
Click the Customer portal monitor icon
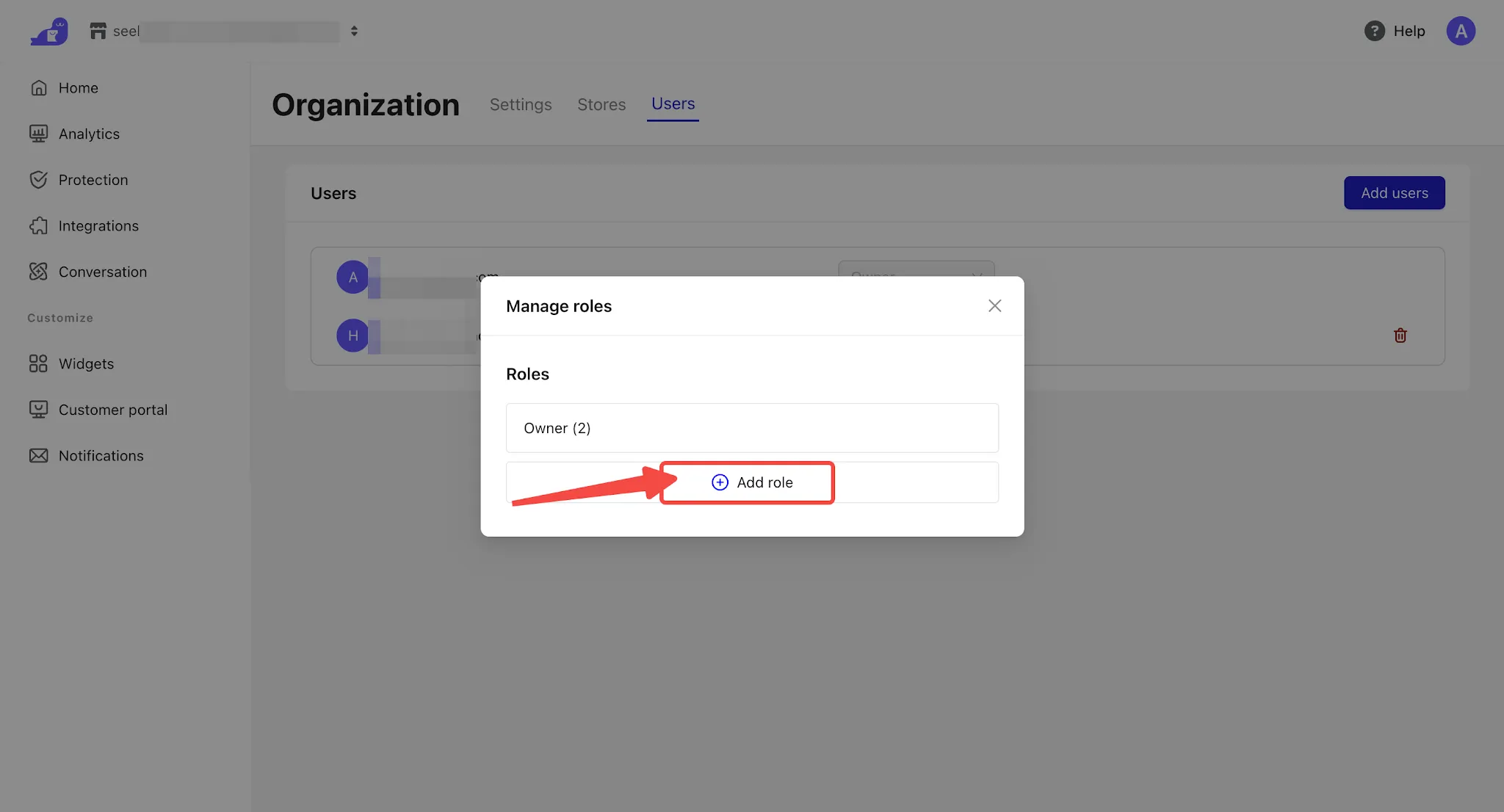(39, 410)
